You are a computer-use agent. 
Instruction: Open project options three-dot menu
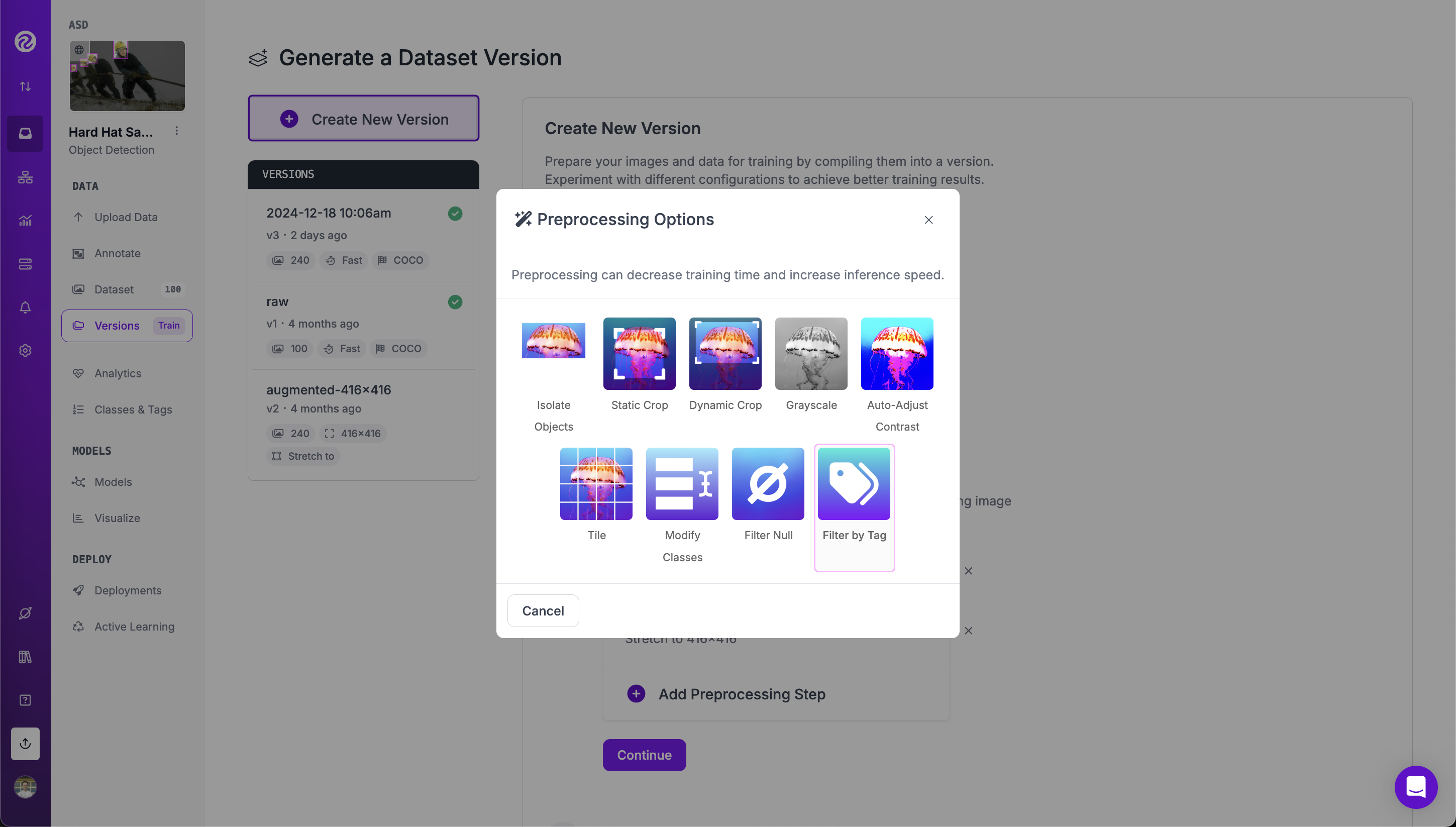(x=177, y=131)
